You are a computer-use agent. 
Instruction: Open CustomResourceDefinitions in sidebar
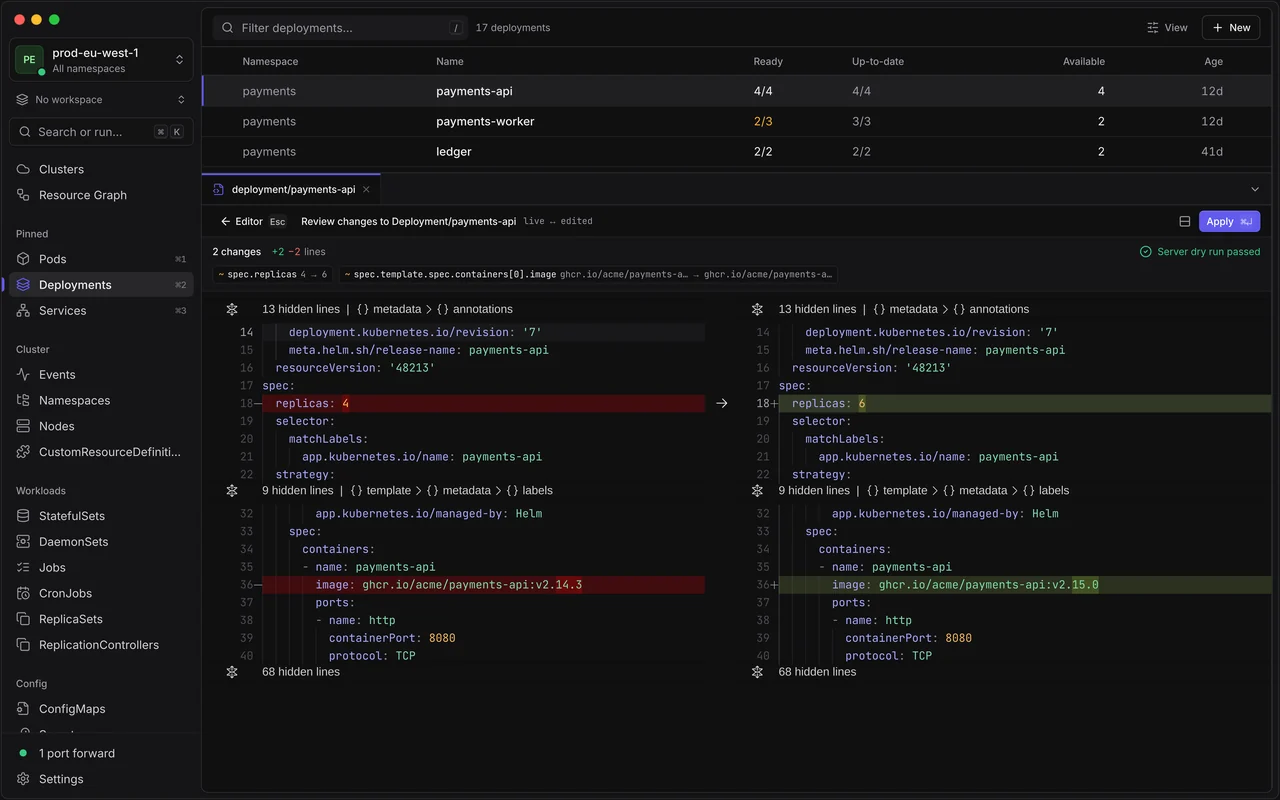(101, 452)
